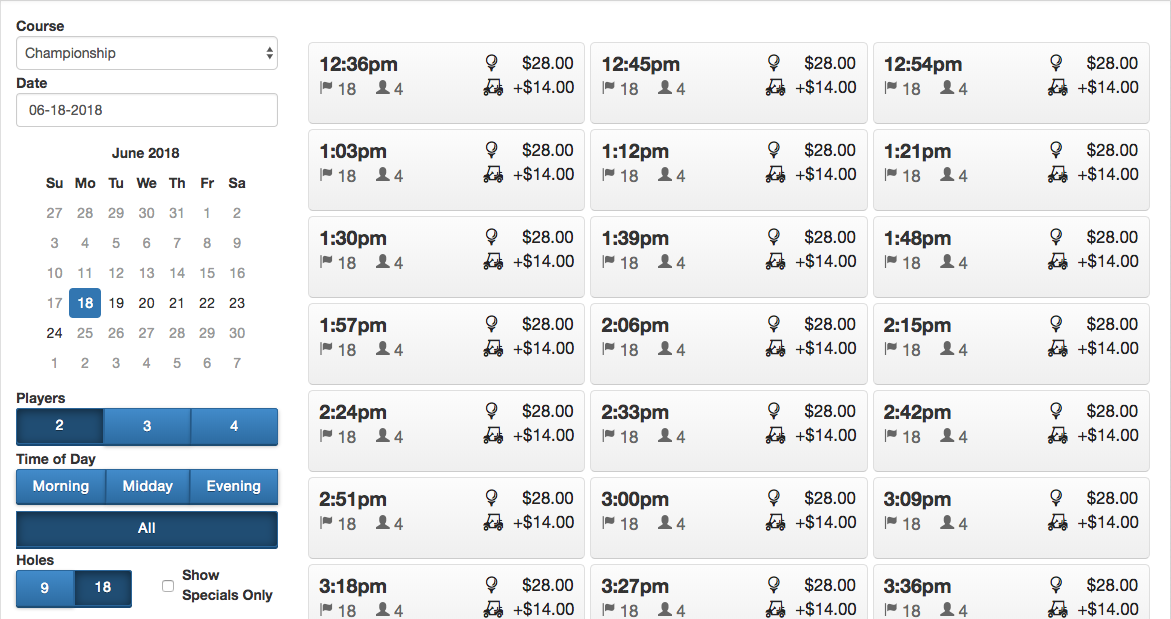Filter tee times by Morning

pyautogui.click(x=60, y=487)
